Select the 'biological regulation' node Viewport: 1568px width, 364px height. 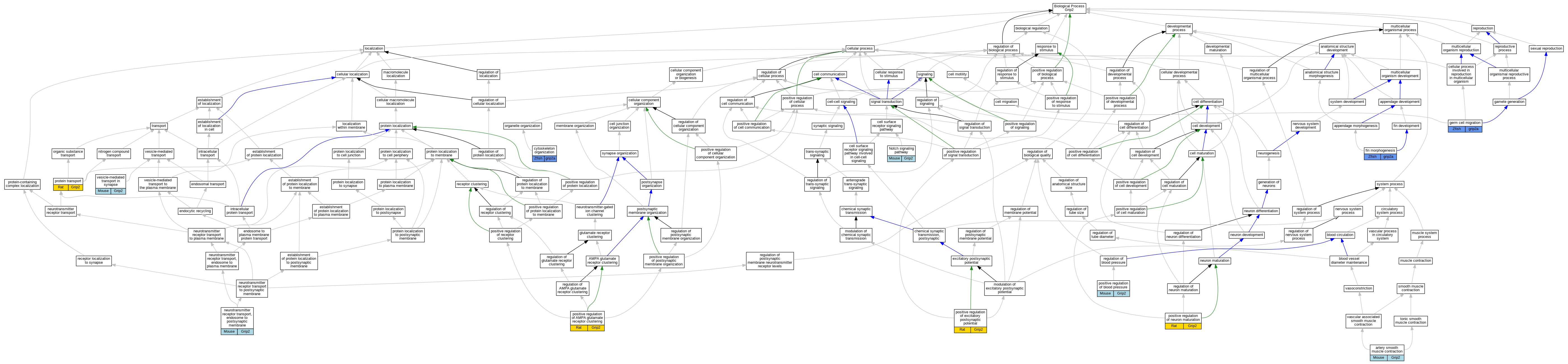tap(1031, 28)
